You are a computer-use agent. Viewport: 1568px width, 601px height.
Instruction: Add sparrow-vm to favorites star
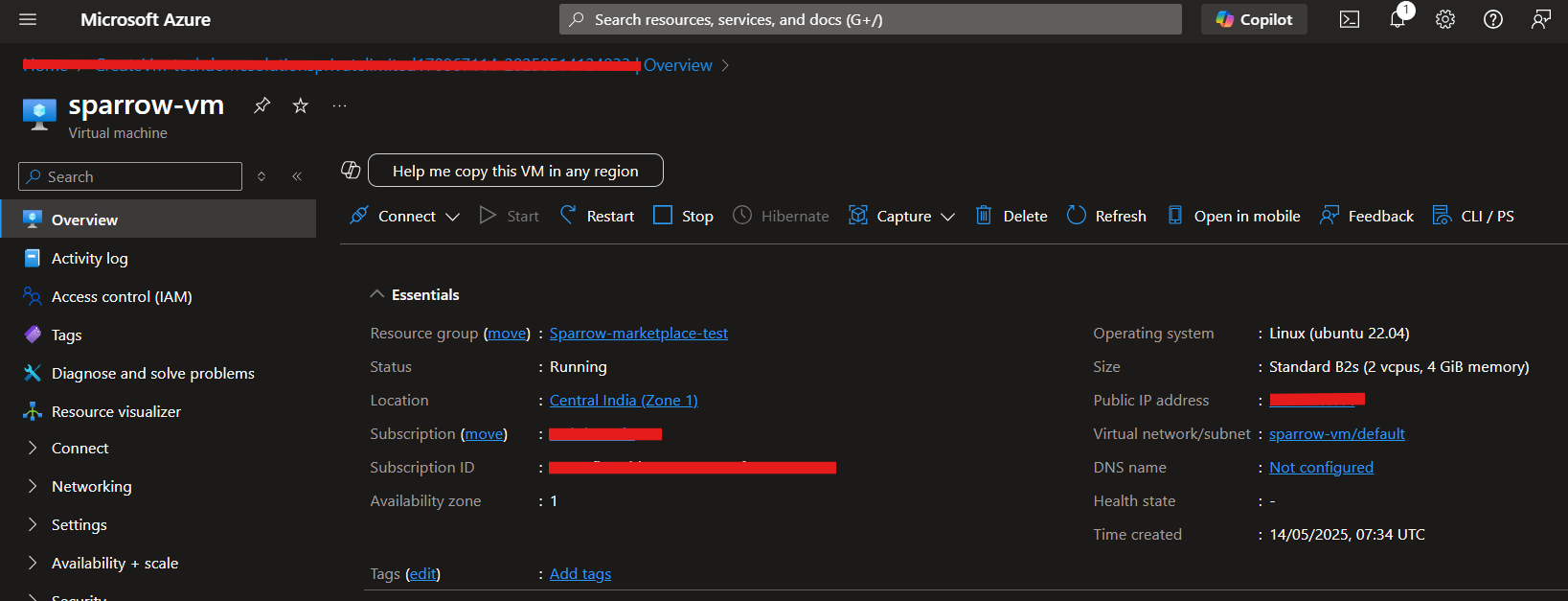pyautogui.click(x=301, y=105)
